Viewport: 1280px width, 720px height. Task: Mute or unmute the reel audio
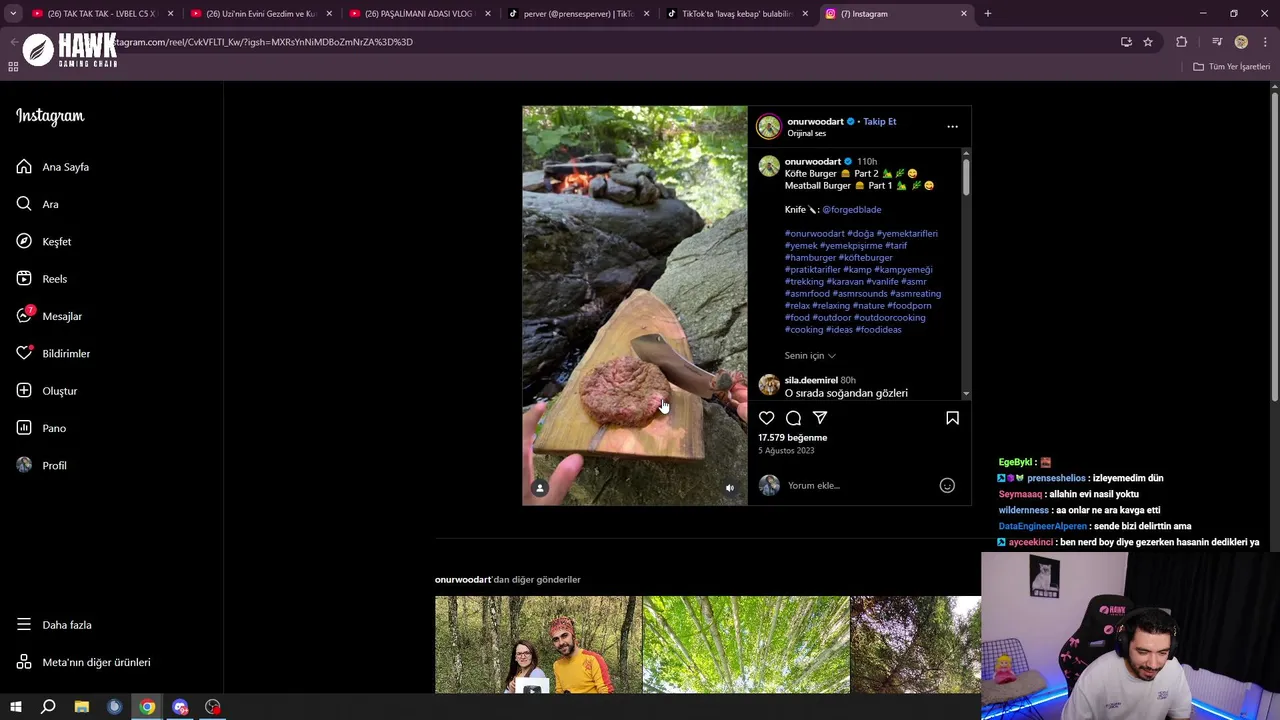click(730, 488)
